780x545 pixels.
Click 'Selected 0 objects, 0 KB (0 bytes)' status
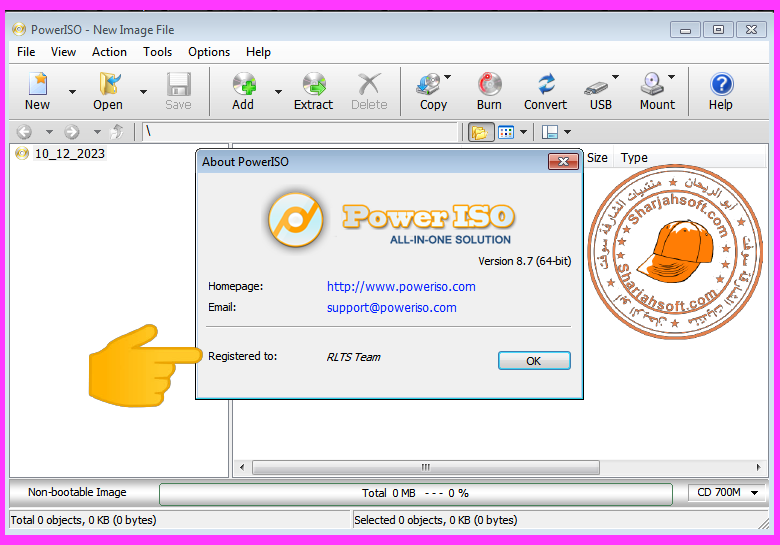tap(435, 520)
